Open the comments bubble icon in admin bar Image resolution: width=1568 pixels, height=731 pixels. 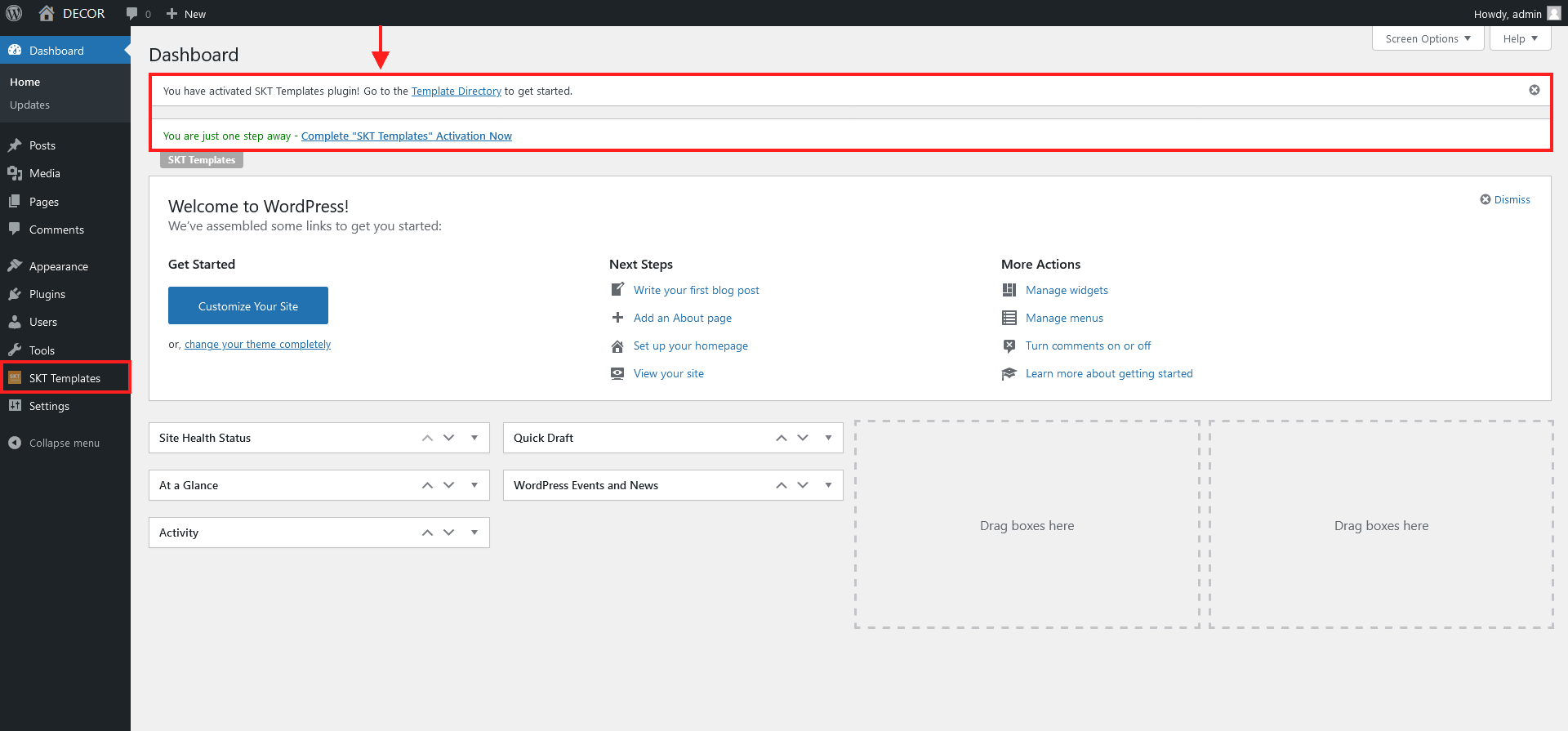[x=132, y=14]
